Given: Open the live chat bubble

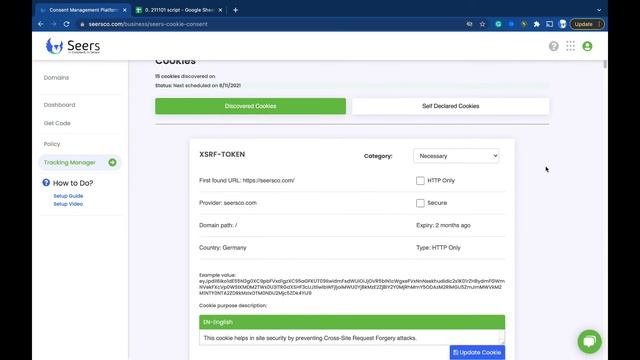Looking at the screenshot, I should pyautogui.click(x=589, y=341).
